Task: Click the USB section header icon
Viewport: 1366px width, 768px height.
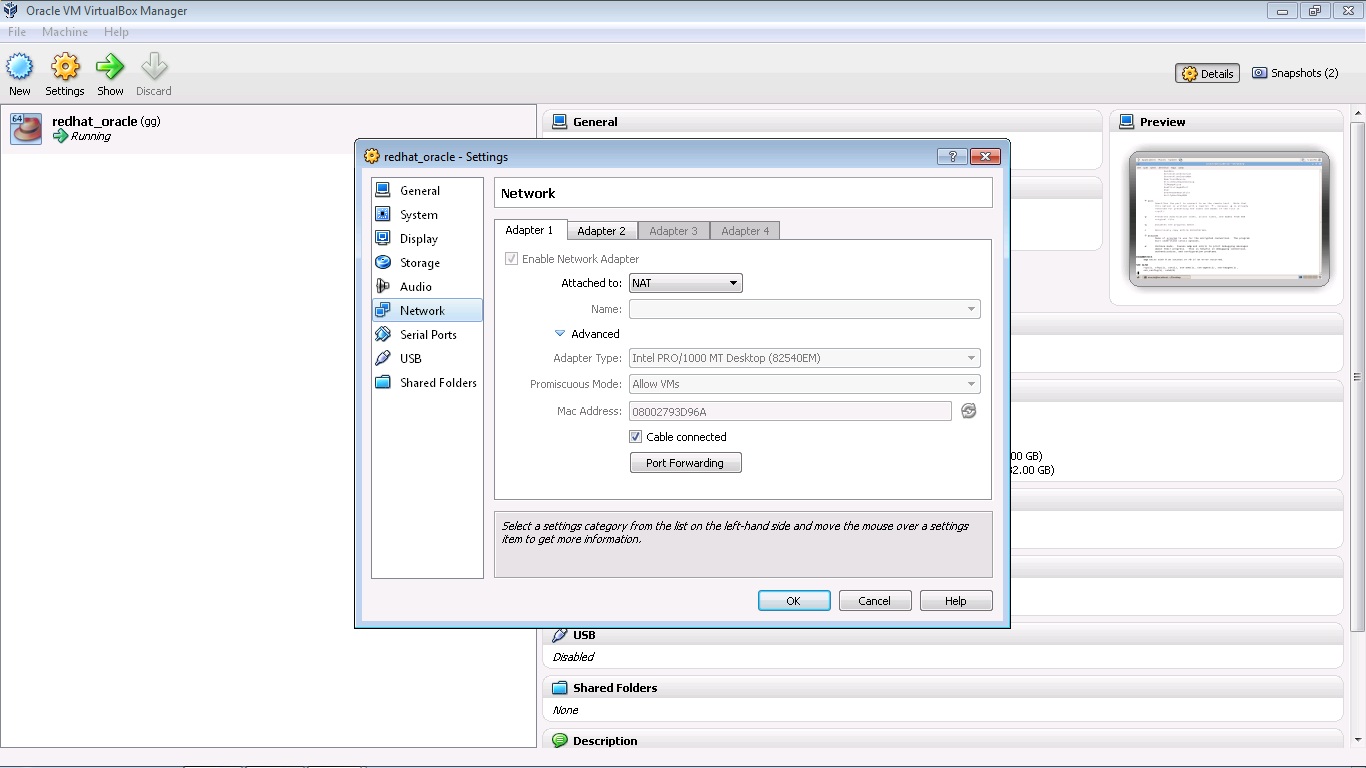Action: 560,635
